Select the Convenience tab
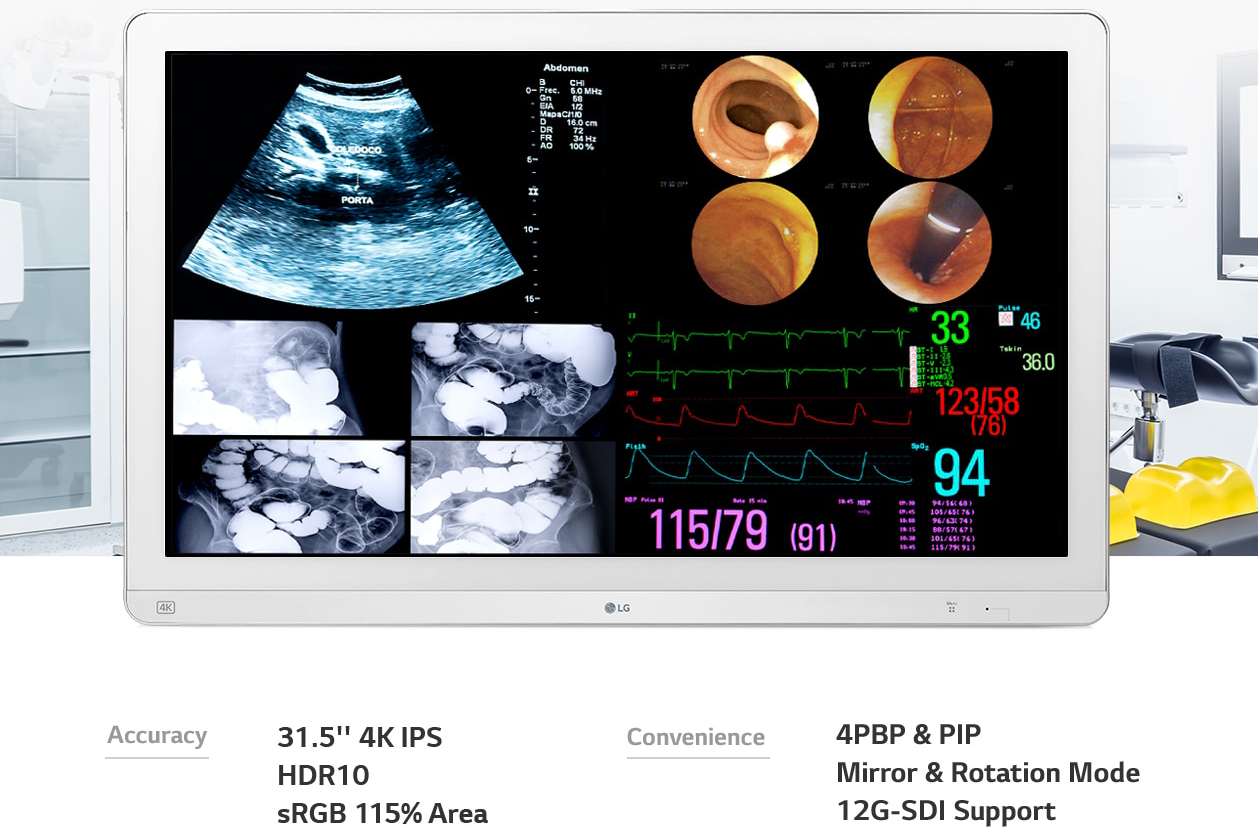This screenshot has height=835, width=1258. [x=696, y=738]
